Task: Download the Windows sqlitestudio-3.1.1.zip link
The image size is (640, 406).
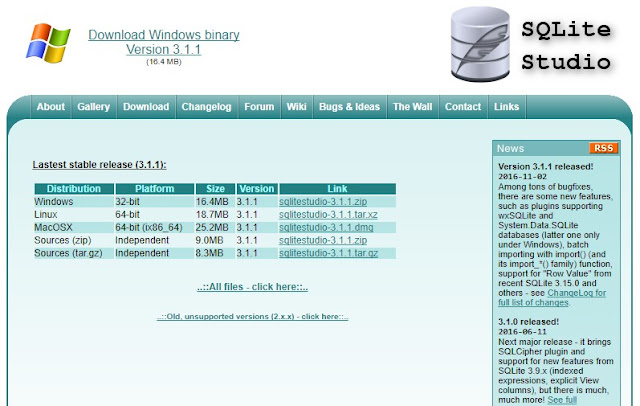Action: (x=323, y=202)
